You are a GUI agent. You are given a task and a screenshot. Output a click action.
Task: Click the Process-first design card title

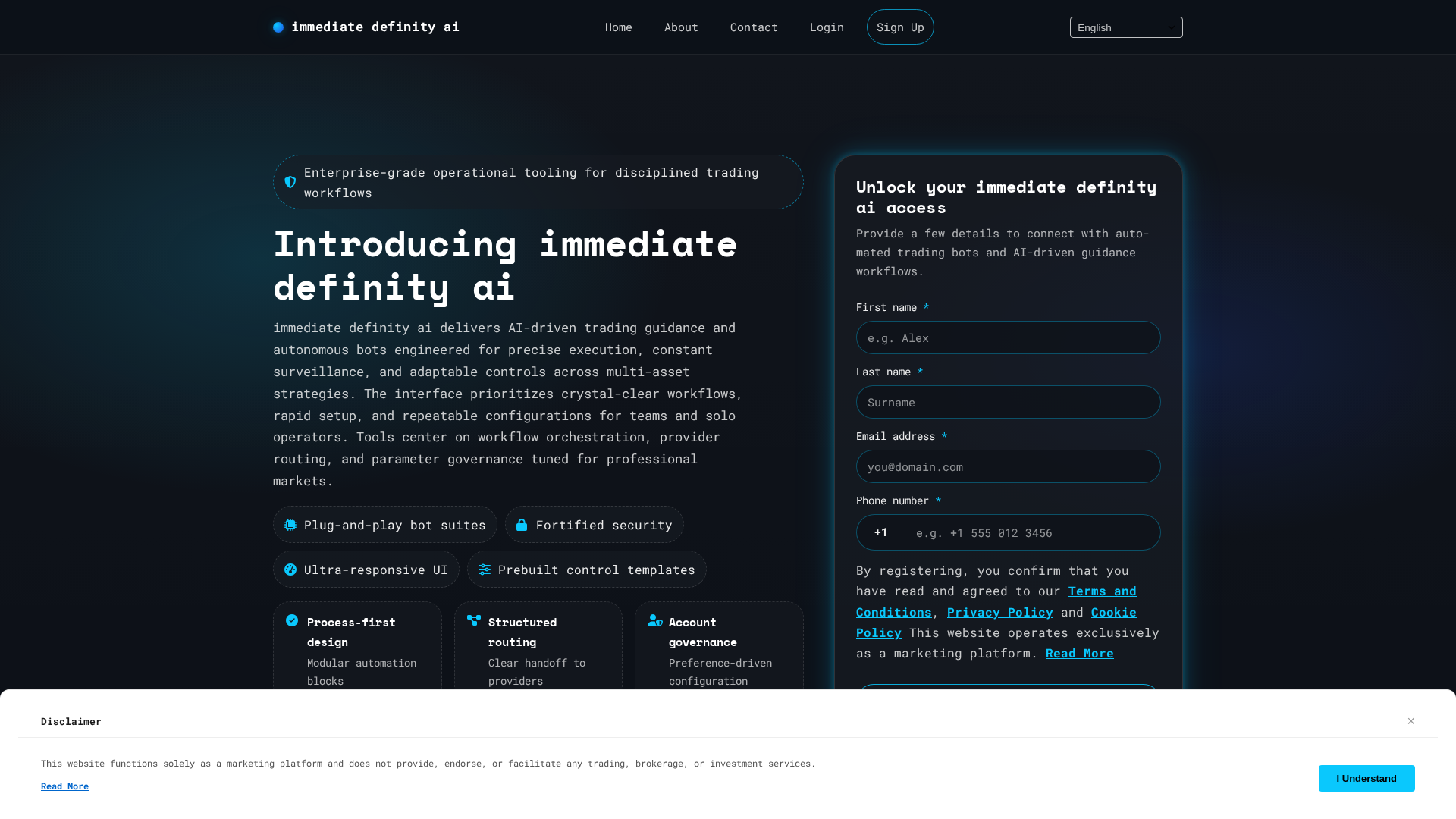pos(351,632)
